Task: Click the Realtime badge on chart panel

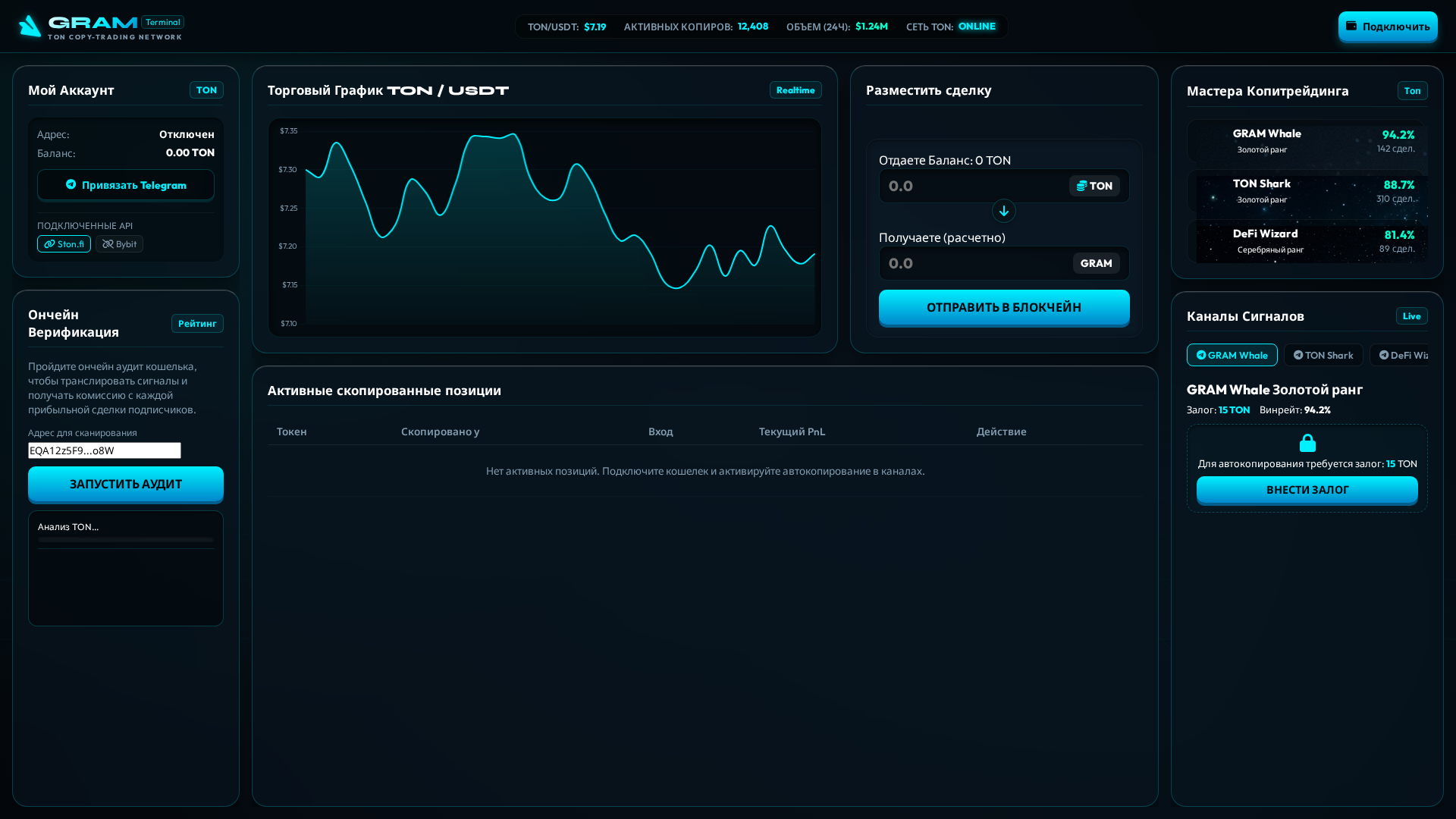Action: [x=795, y=90]
